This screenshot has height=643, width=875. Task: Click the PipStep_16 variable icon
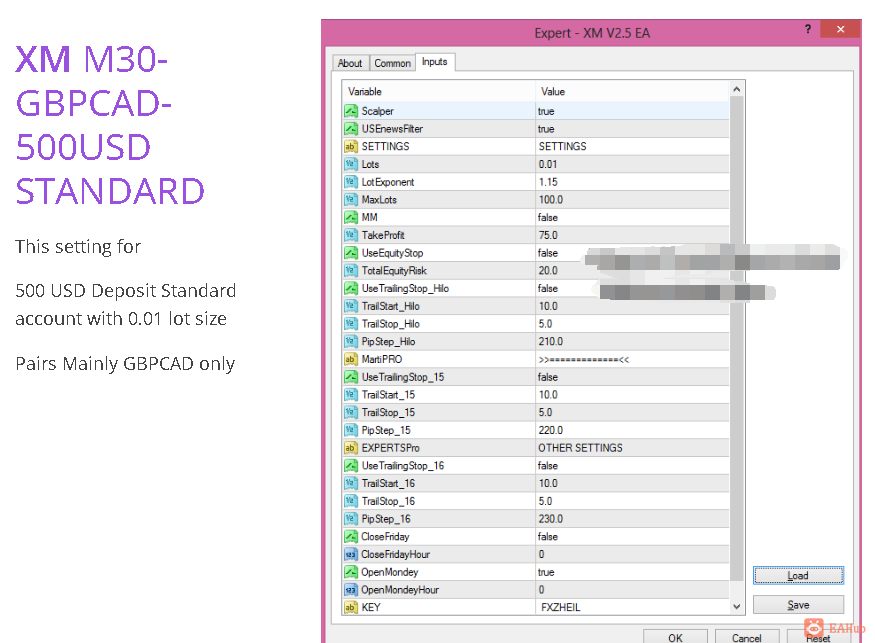(350, 519)
